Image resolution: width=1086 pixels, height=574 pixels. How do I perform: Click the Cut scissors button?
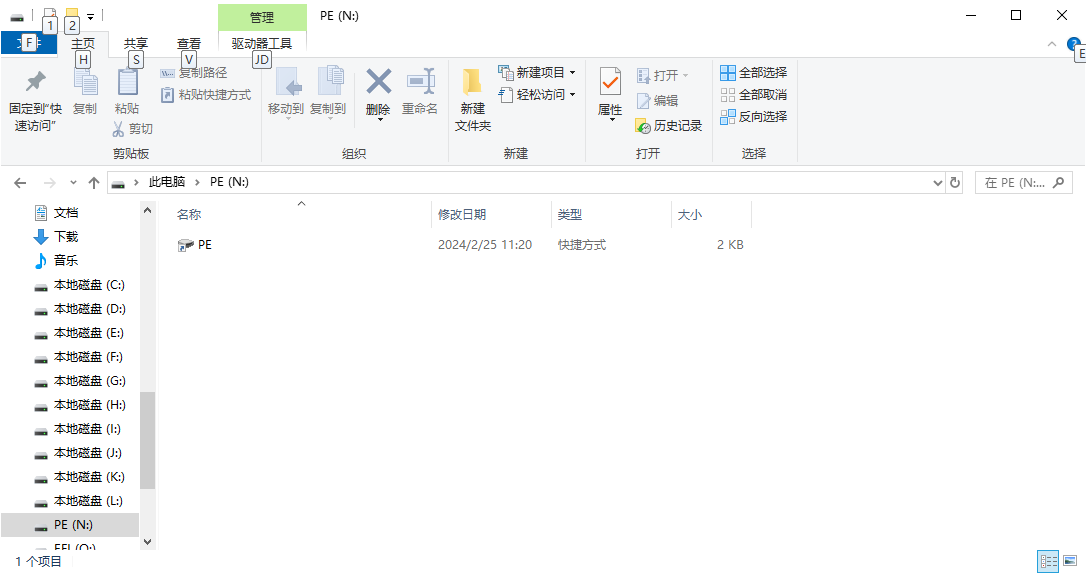click(132, 129)
